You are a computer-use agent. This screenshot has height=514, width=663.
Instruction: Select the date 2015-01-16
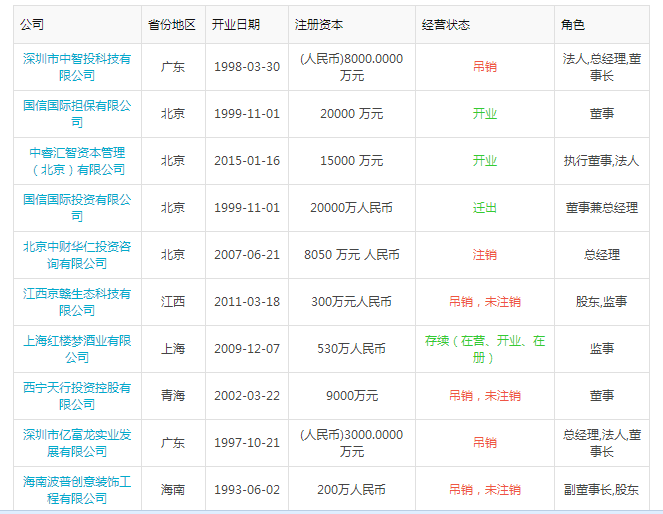[247, 161]
